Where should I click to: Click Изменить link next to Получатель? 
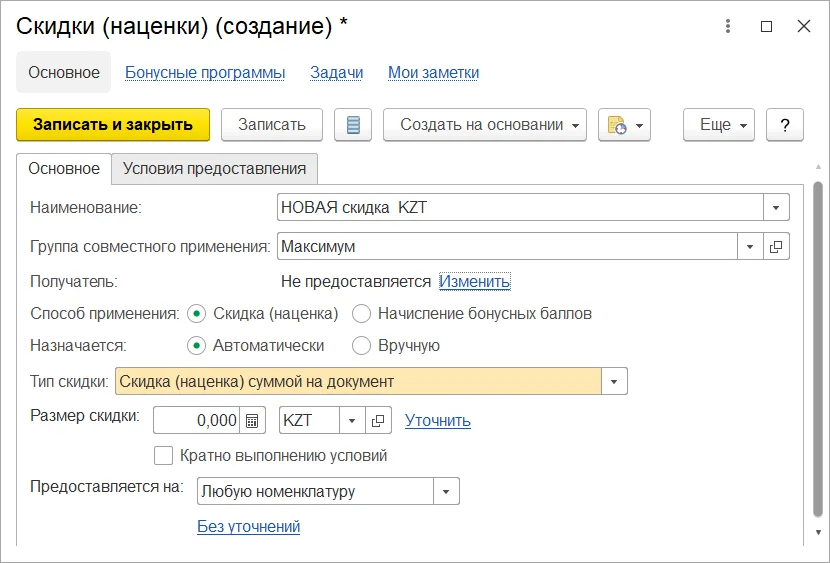pyautogui.click(x=475, y=282)
